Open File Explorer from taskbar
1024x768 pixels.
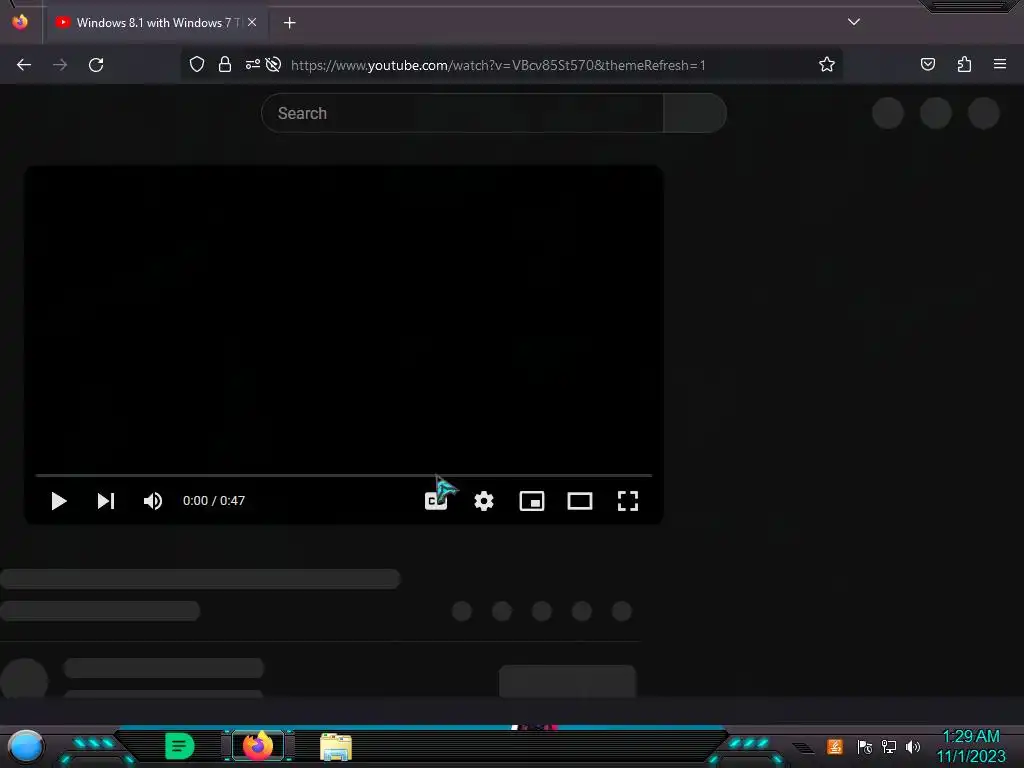(x=336, y=747)
